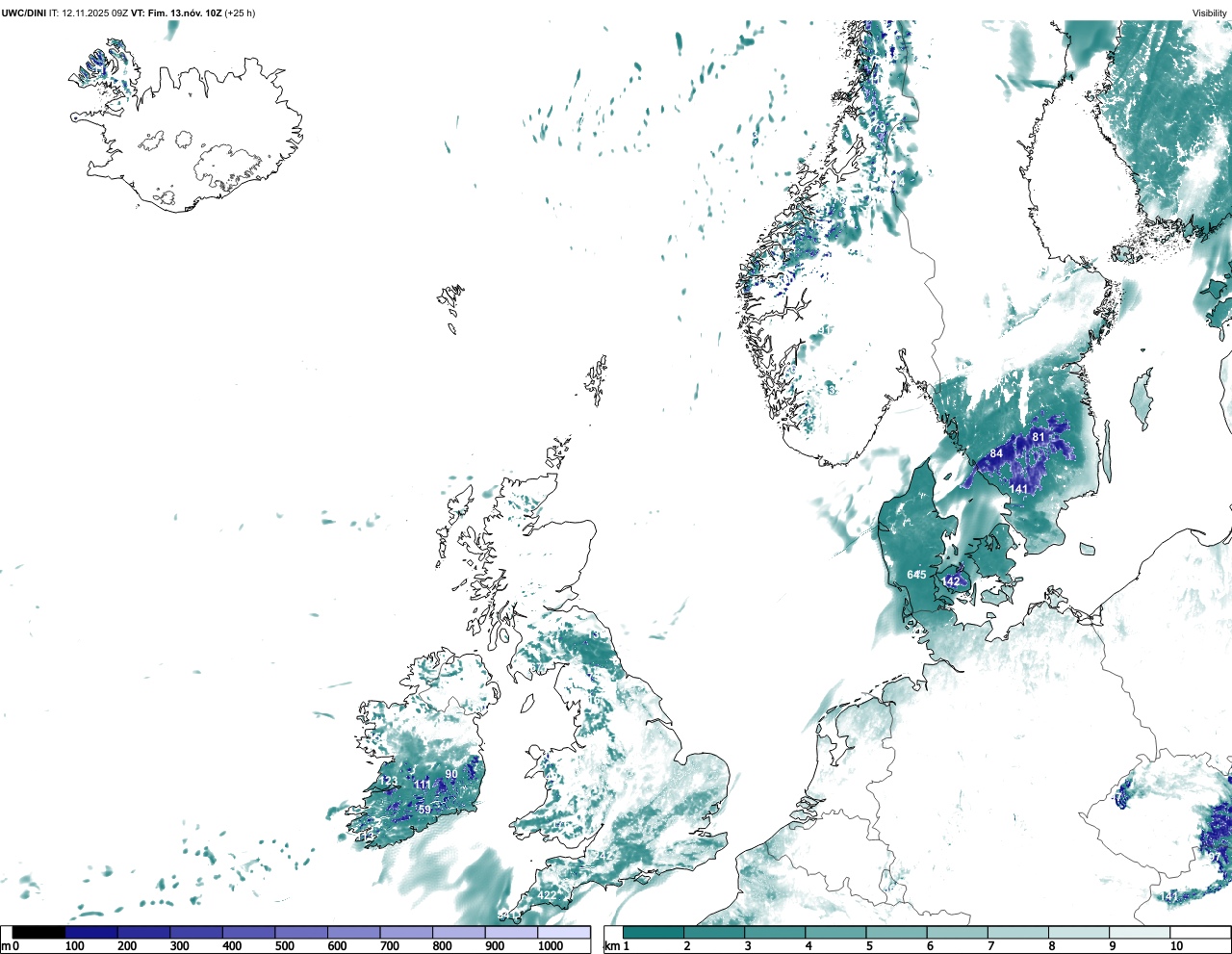Click the '59' visibility value in southern Ireland
The image size is (1232, 954).
pos(424,810)
